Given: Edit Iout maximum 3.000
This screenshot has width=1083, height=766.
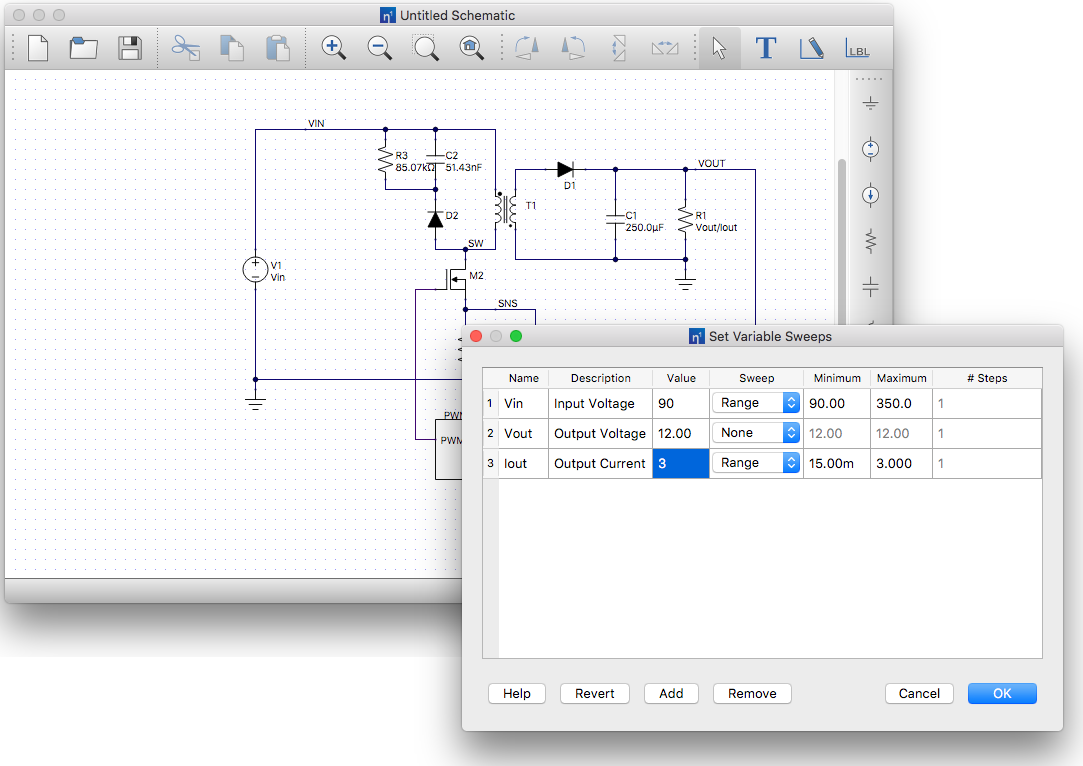Looking at the screenshot, I should 901,463.
